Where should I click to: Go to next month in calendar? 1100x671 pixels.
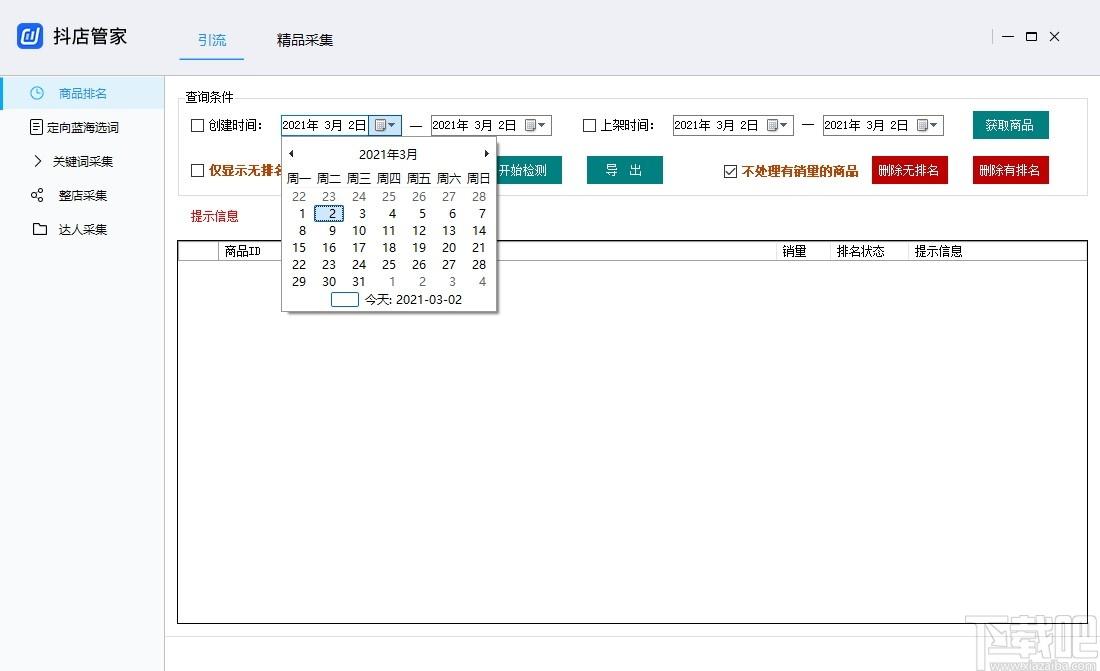tap(486, 154)
